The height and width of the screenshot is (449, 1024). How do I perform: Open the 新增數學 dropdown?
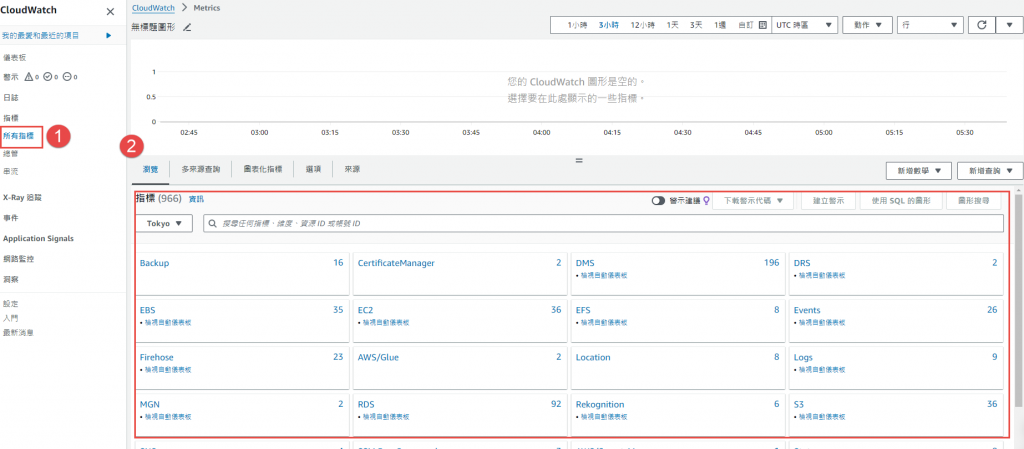[x=918, y=170]
